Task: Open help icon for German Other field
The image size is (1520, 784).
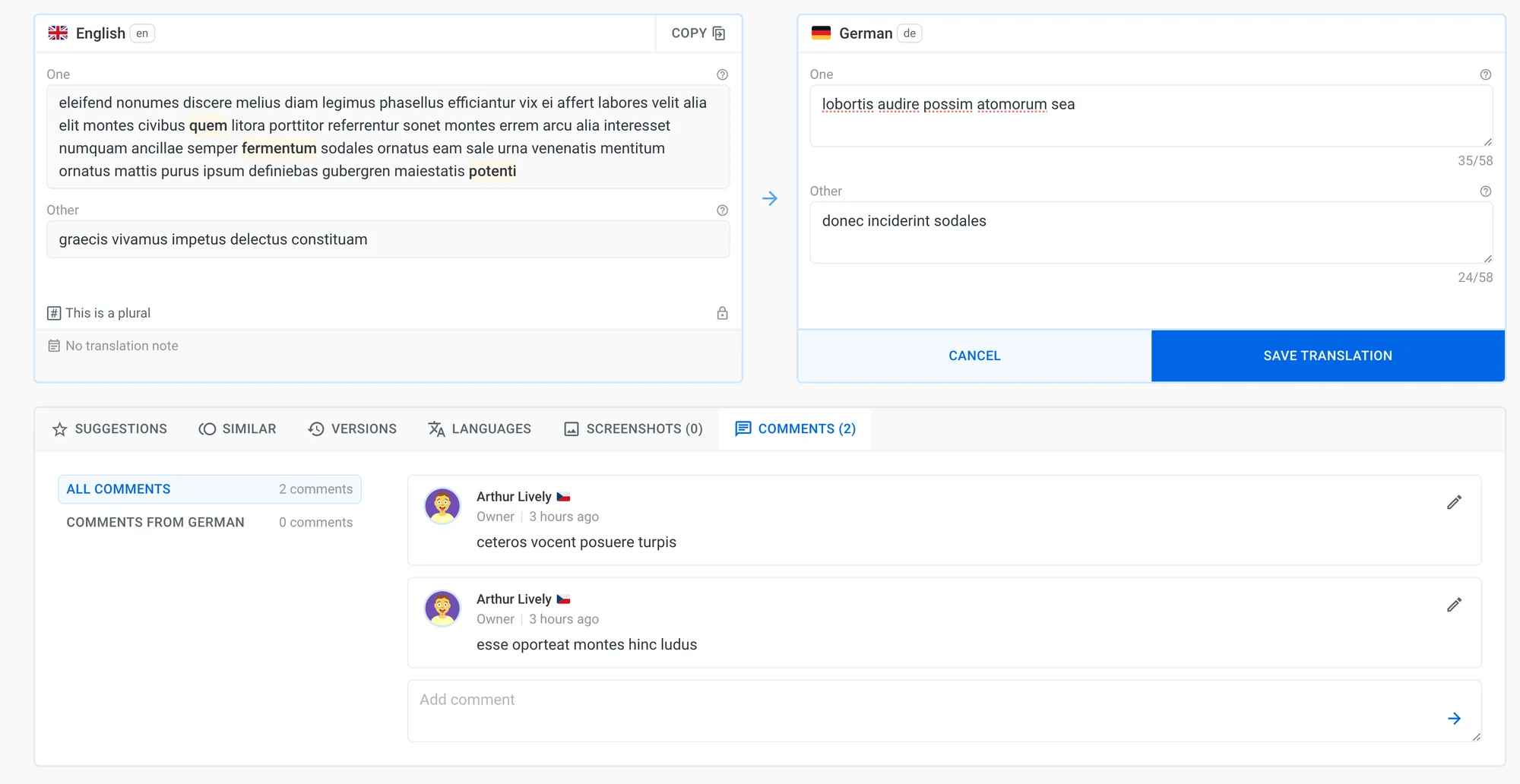Action: [1485, 191]
